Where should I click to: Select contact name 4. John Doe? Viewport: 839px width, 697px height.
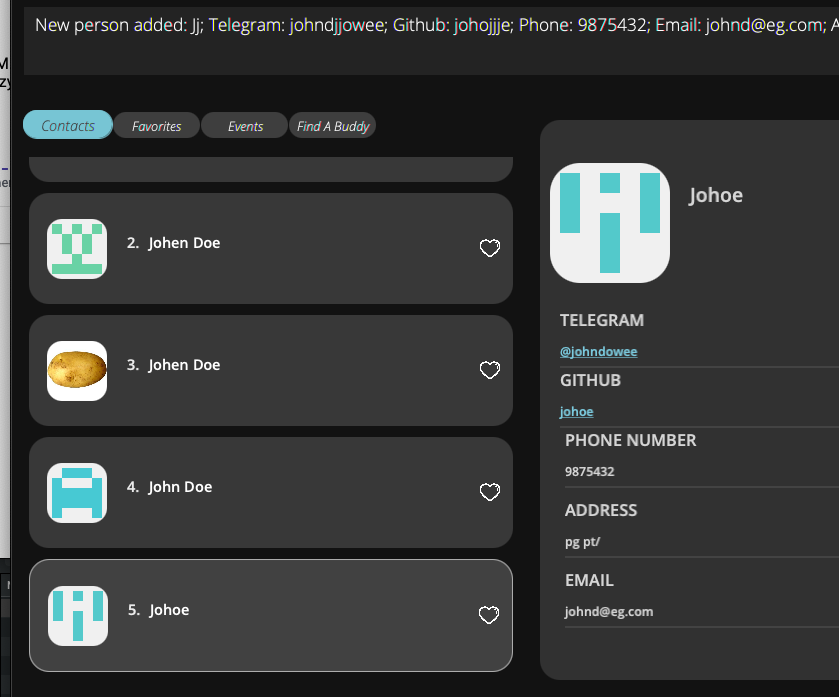tap(170, 487)
